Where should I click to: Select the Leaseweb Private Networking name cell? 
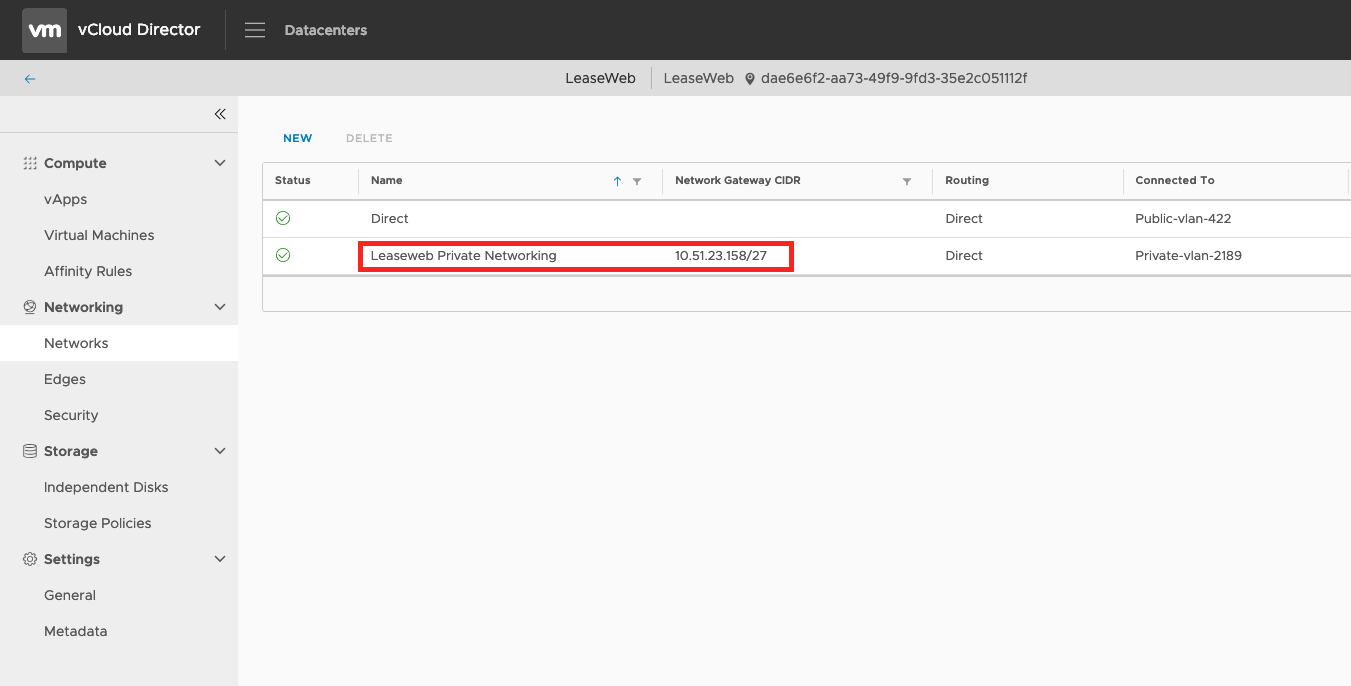point(463,255)
